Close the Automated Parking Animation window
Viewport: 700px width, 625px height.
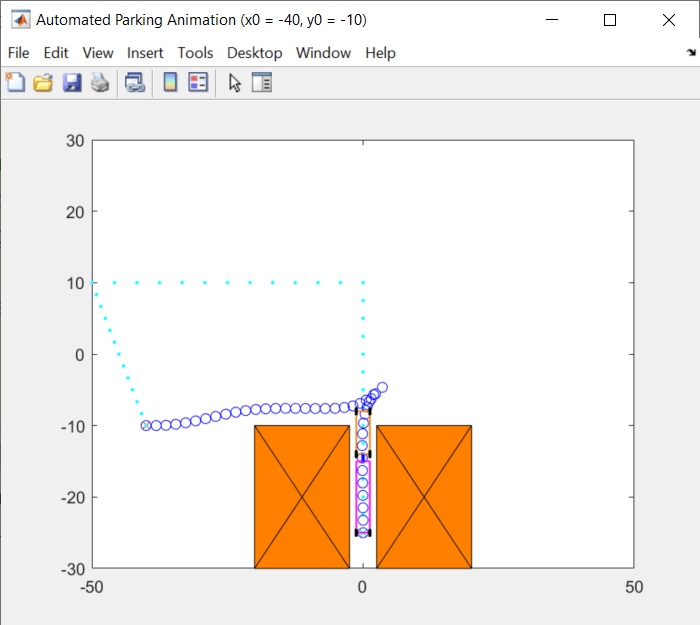click(x=669, y=20)
